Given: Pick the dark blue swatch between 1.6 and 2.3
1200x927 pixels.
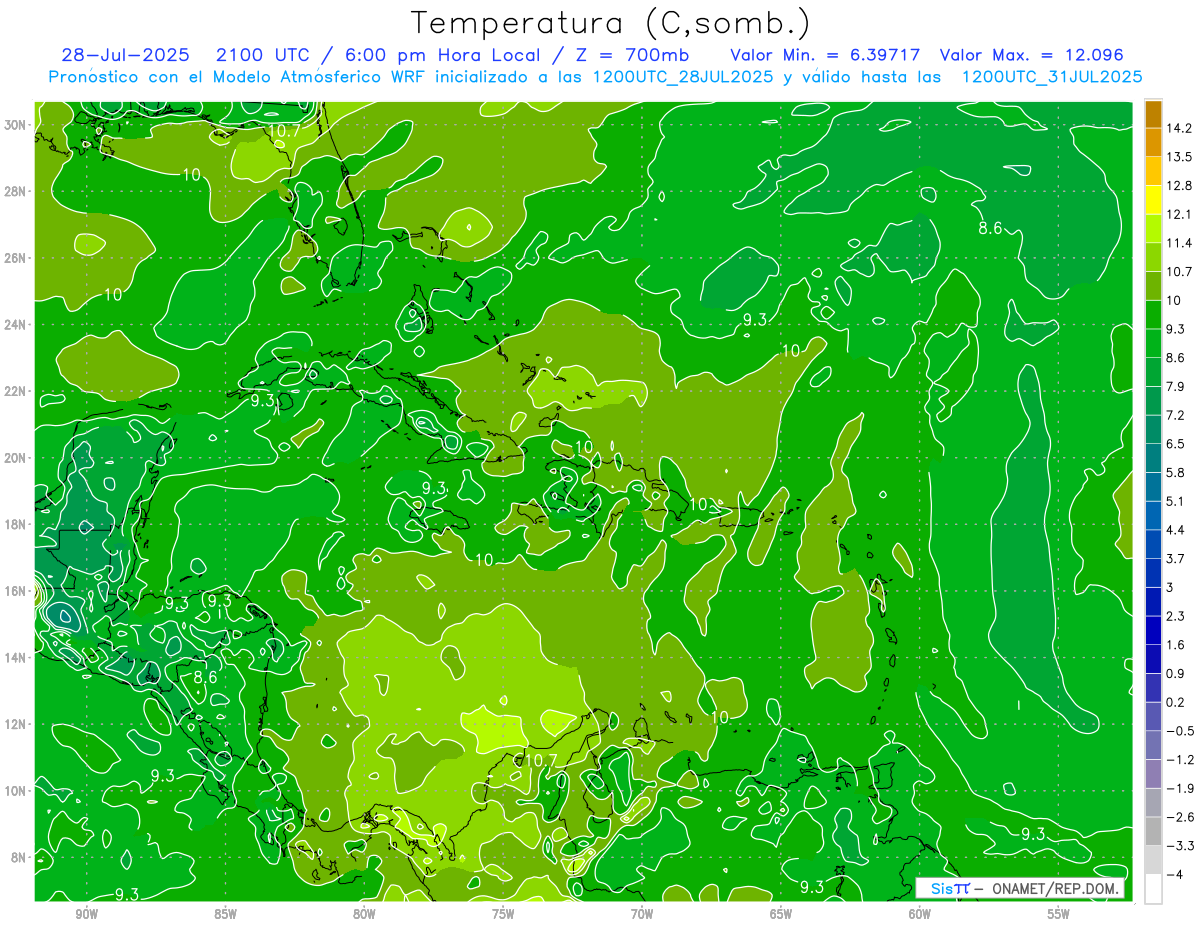Looking at the screenshot, I should point(1153,631).
